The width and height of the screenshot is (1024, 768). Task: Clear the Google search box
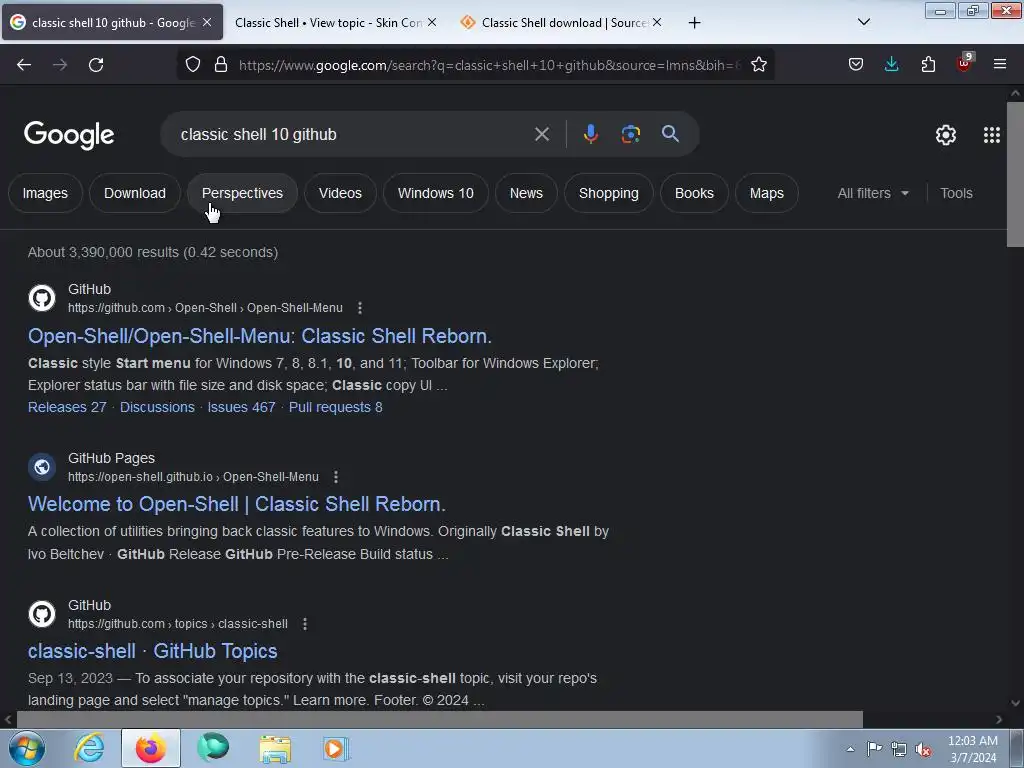click(x=542, y=135)
